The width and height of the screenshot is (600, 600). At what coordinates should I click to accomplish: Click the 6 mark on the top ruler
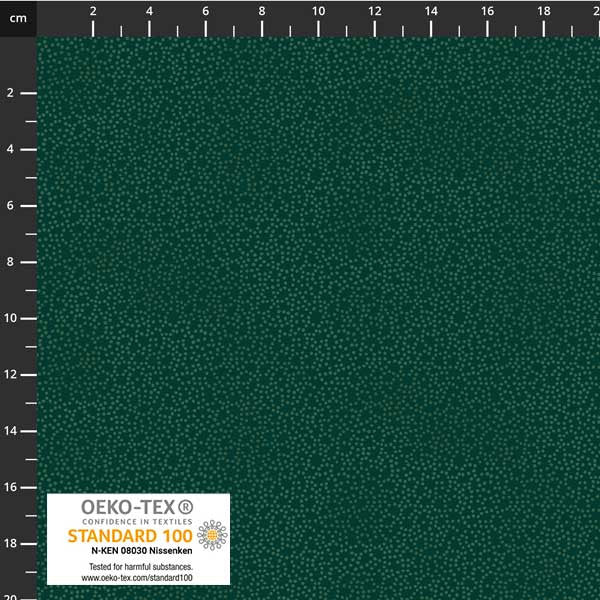click(x=206, y=11)
